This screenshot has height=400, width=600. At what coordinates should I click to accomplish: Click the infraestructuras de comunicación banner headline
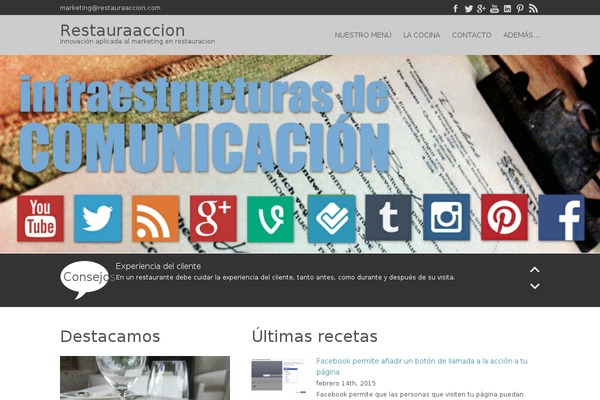(205, 122)
